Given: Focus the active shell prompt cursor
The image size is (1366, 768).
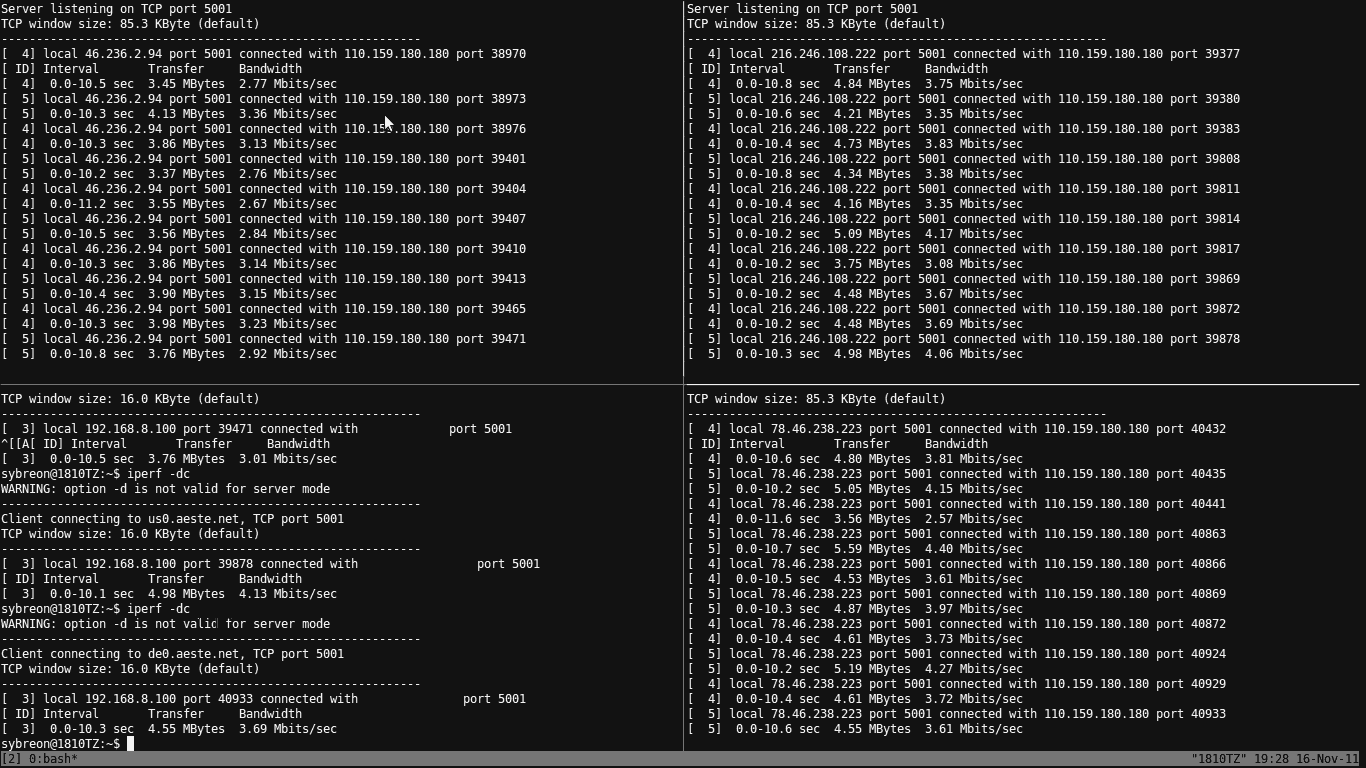Looking at the screenshot, I should [x=130, y=744].
